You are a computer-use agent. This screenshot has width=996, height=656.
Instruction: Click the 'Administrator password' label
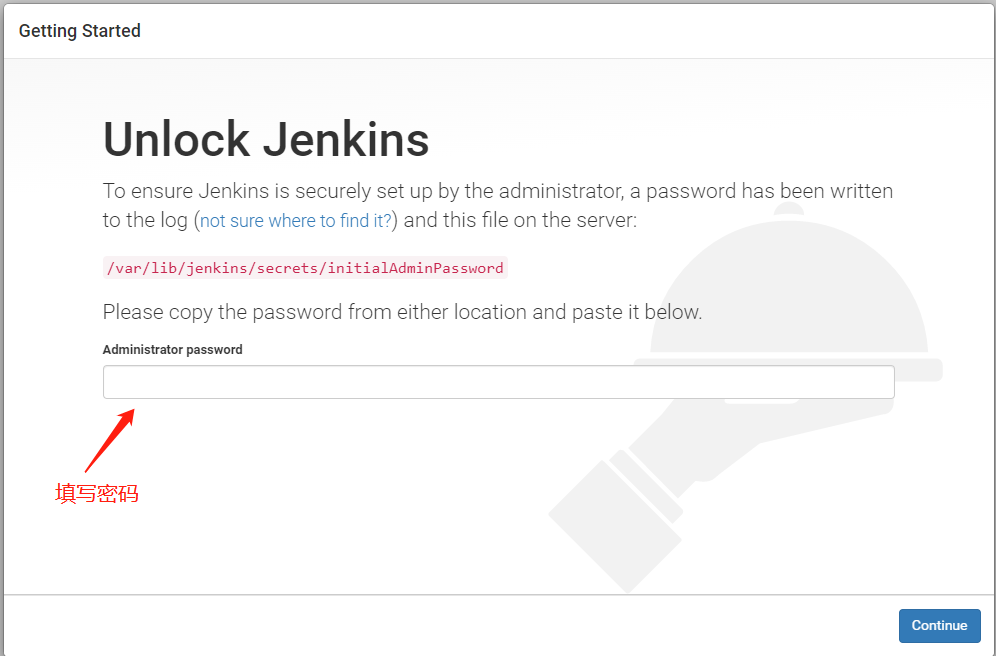pyautogui.click(x=172, y=349)
